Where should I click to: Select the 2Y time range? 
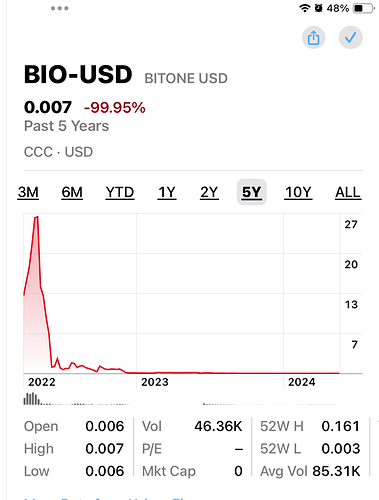pyautogui.click(x=209, y=192)
